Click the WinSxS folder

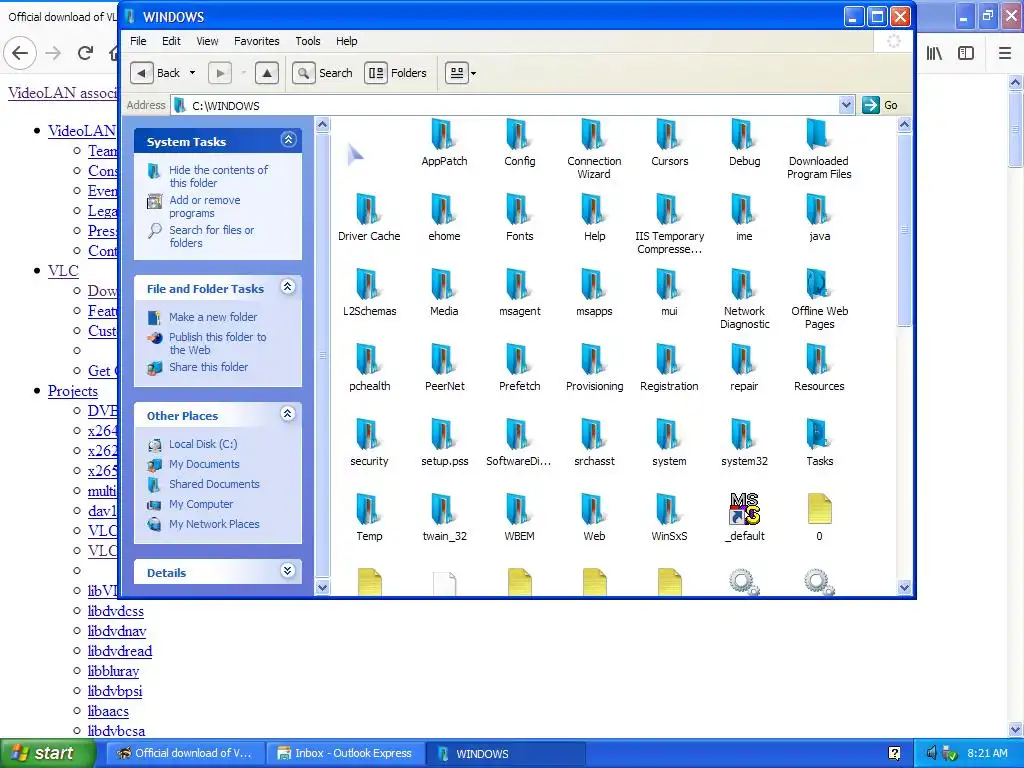669,517
